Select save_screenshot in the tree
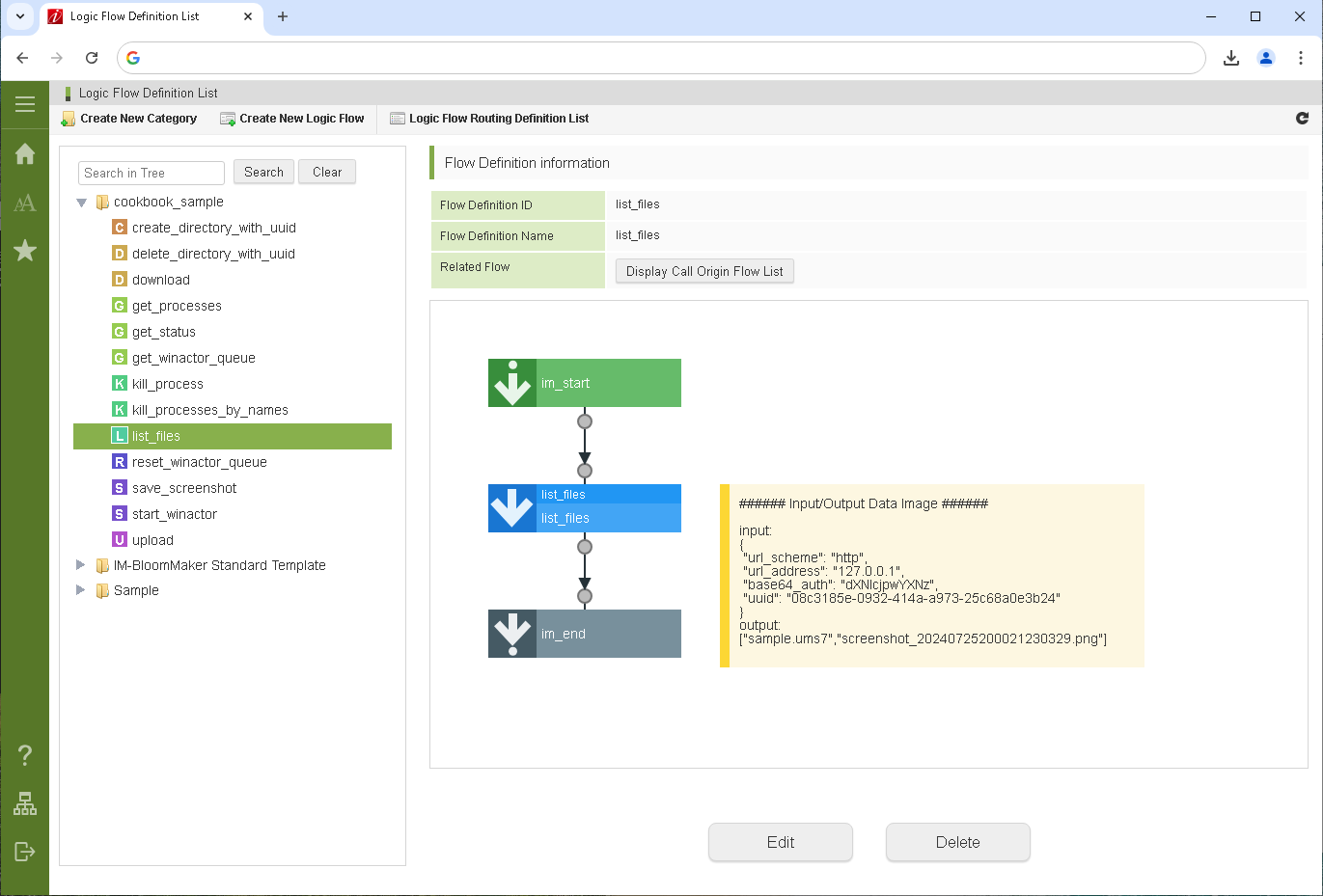The image size is (1323, 896). (184, 488)
